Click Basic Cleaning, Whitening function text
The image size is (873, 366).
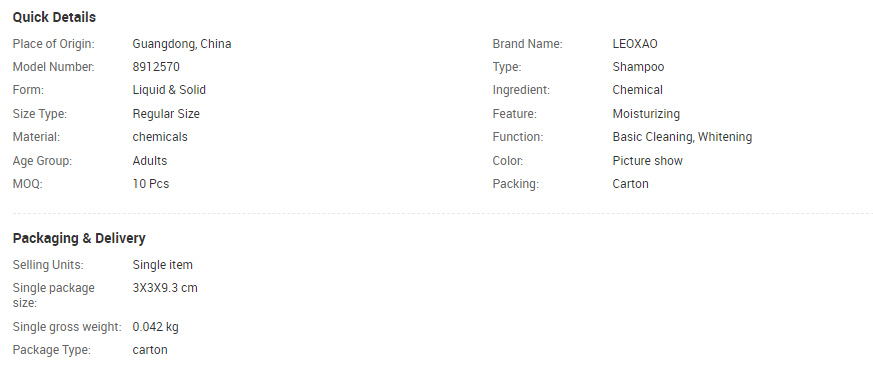682,137
